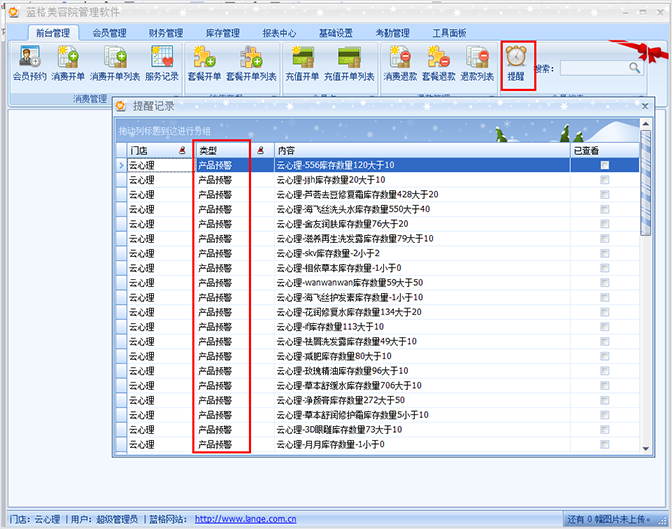The height and width of the screenshot is (529, 672).
Task: Open 充值开单 recharge order
Action: click(302, 64)
